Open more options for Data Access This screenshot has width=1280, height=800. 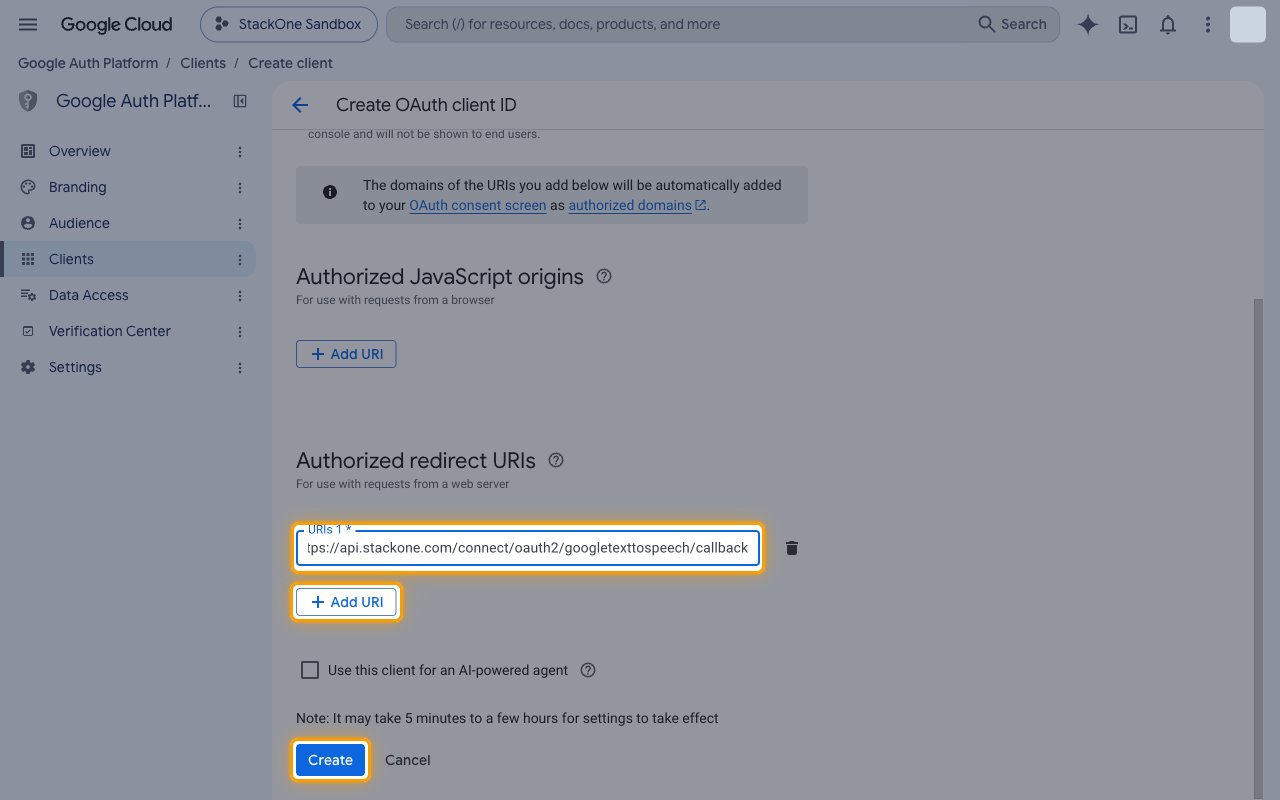tap(240, 295)
